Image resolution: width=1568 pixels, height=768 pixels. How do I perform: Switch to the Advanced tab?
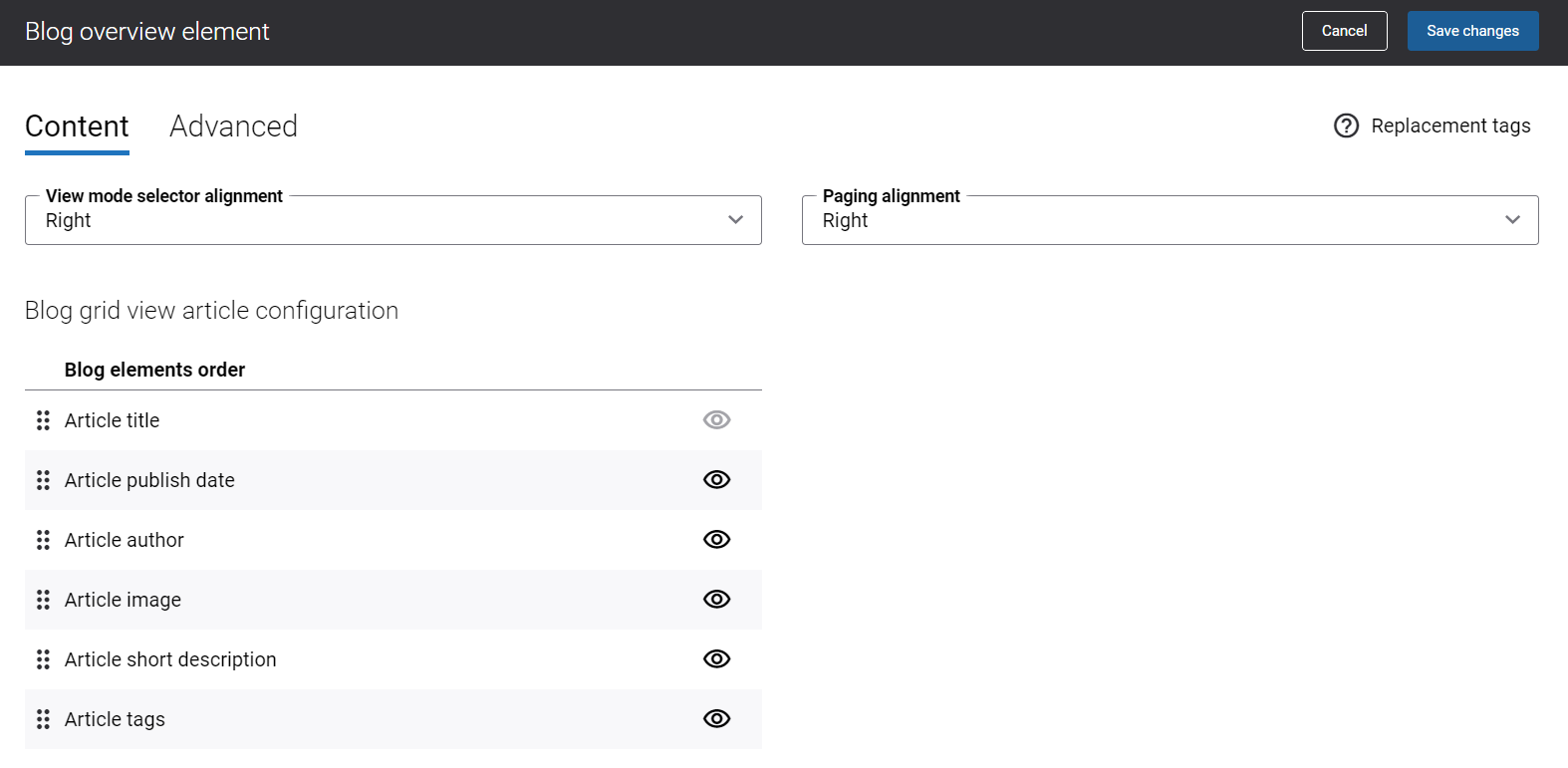[x=233, y=127]
